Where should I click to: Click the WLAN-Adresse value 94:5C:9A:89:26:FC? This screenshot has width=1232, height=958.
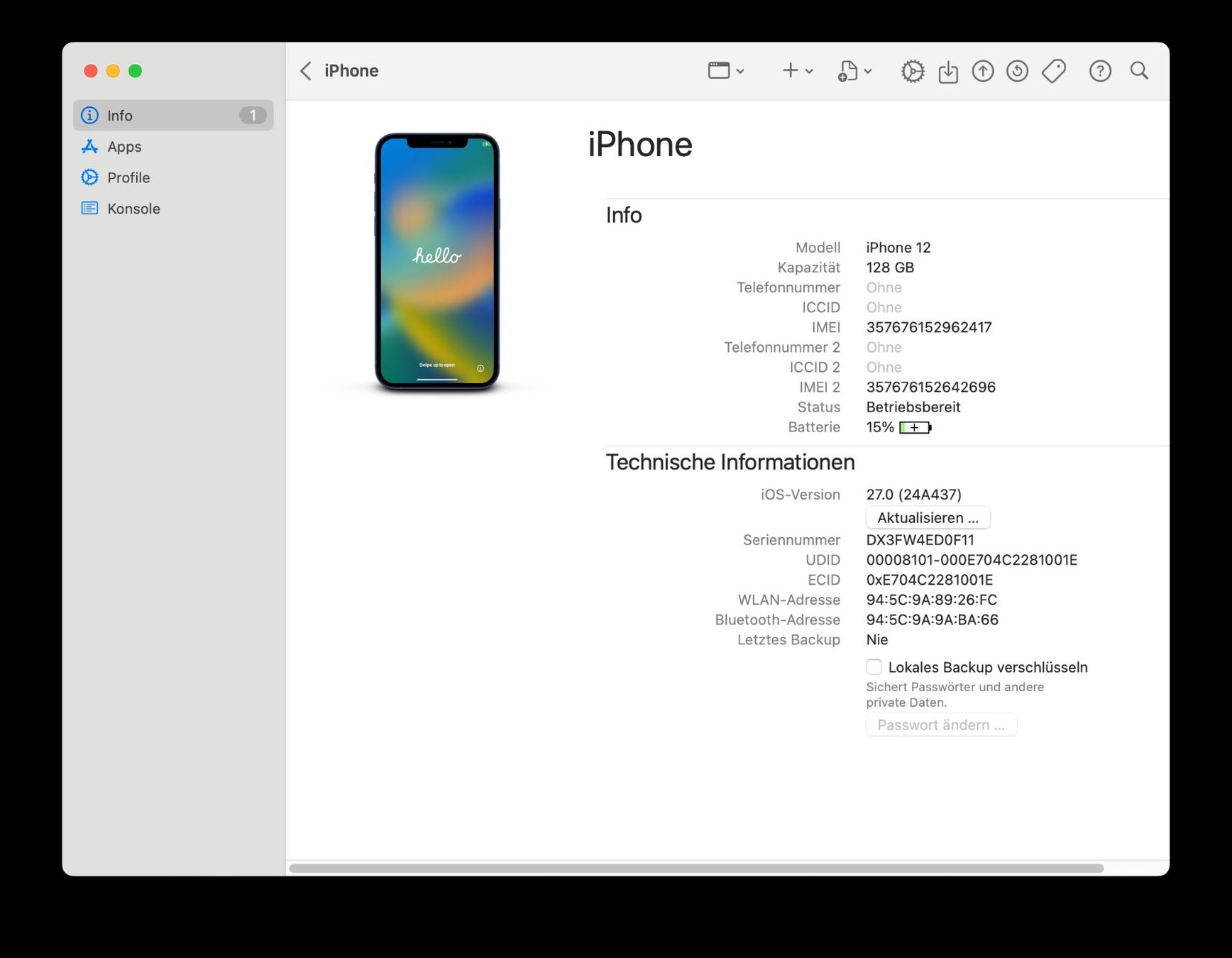point(932,600)
